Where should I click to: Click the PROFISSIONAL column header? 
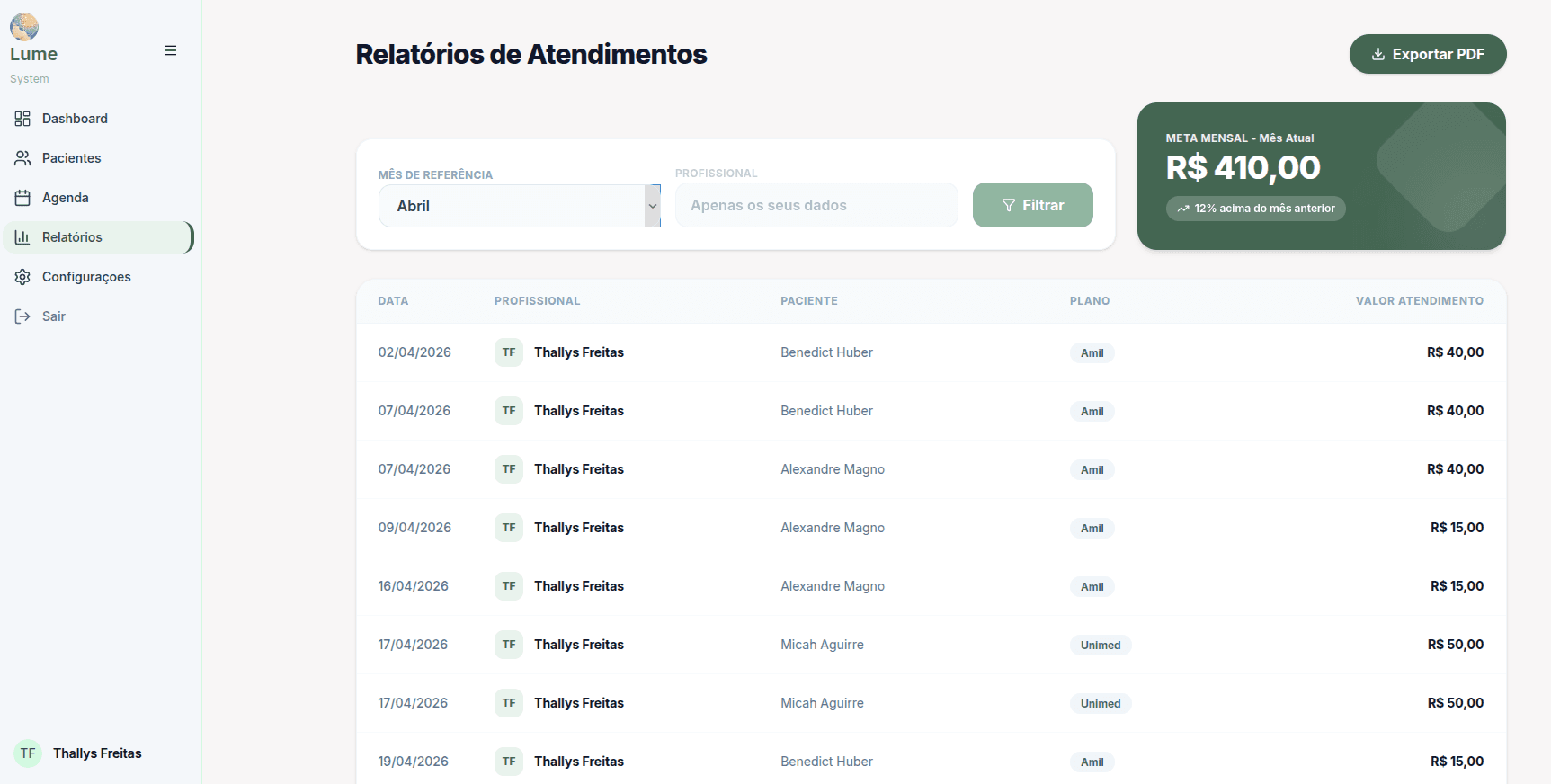pyautogui.click(x=537, y=301)
